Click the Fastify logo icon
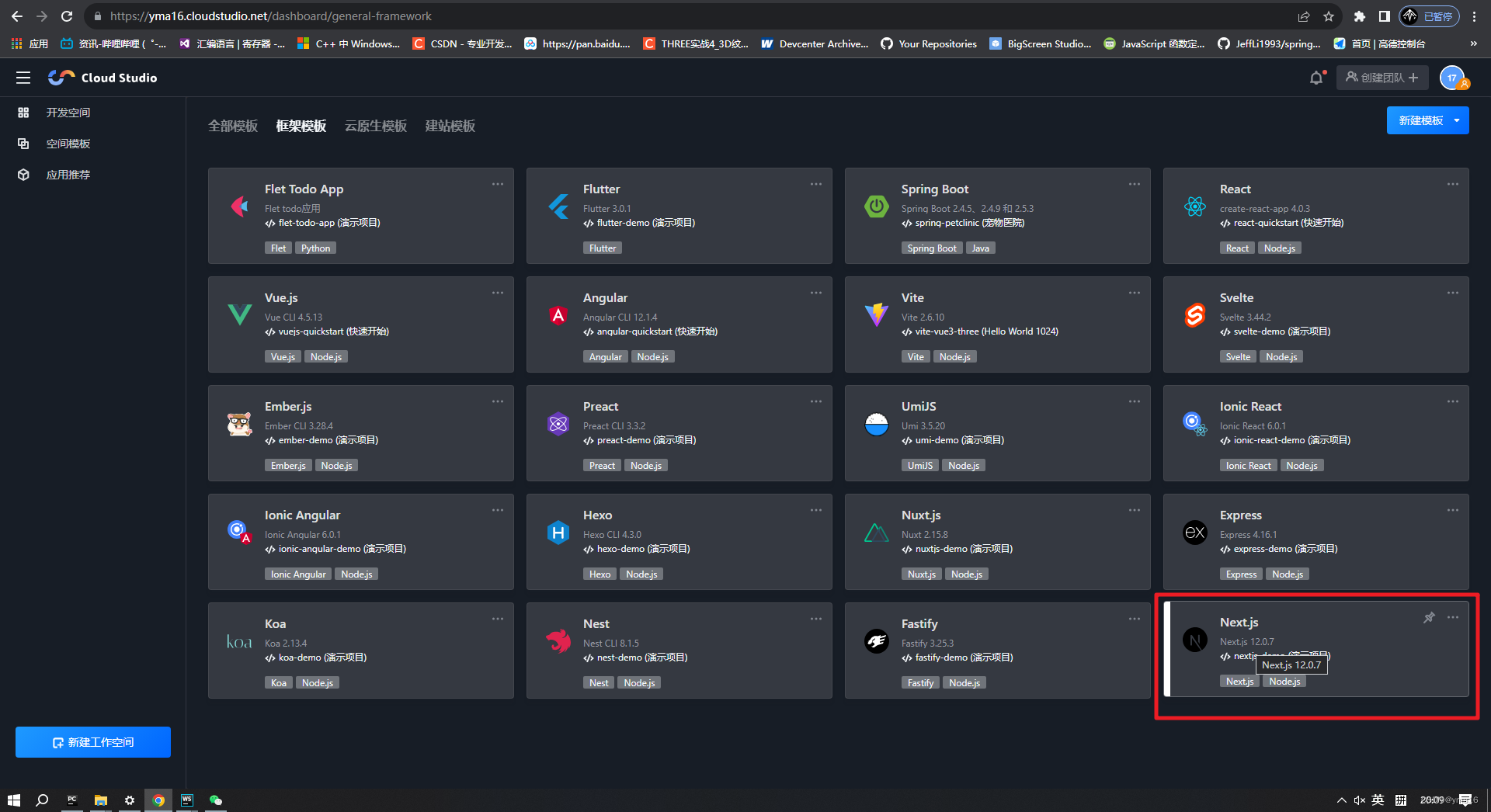 click(877, 641)
